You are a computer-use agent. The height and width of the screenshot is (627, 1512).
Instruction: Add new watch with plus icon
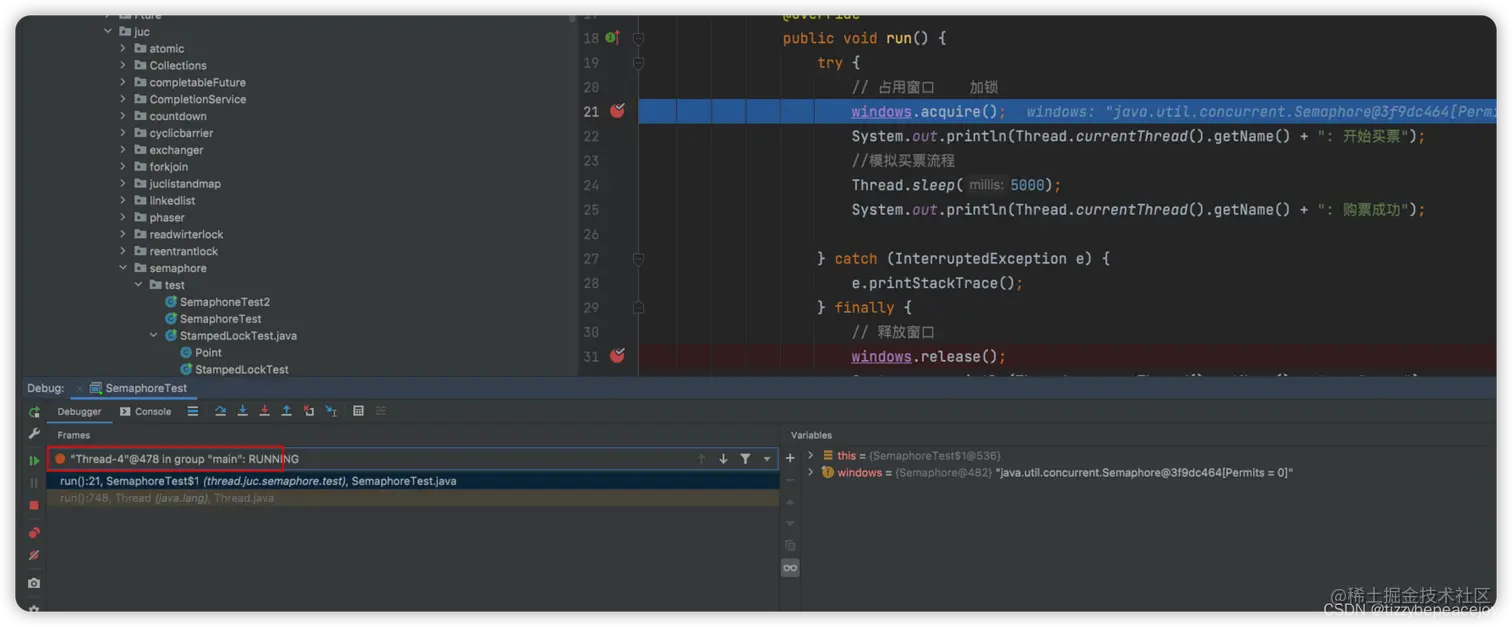[790, 458]
